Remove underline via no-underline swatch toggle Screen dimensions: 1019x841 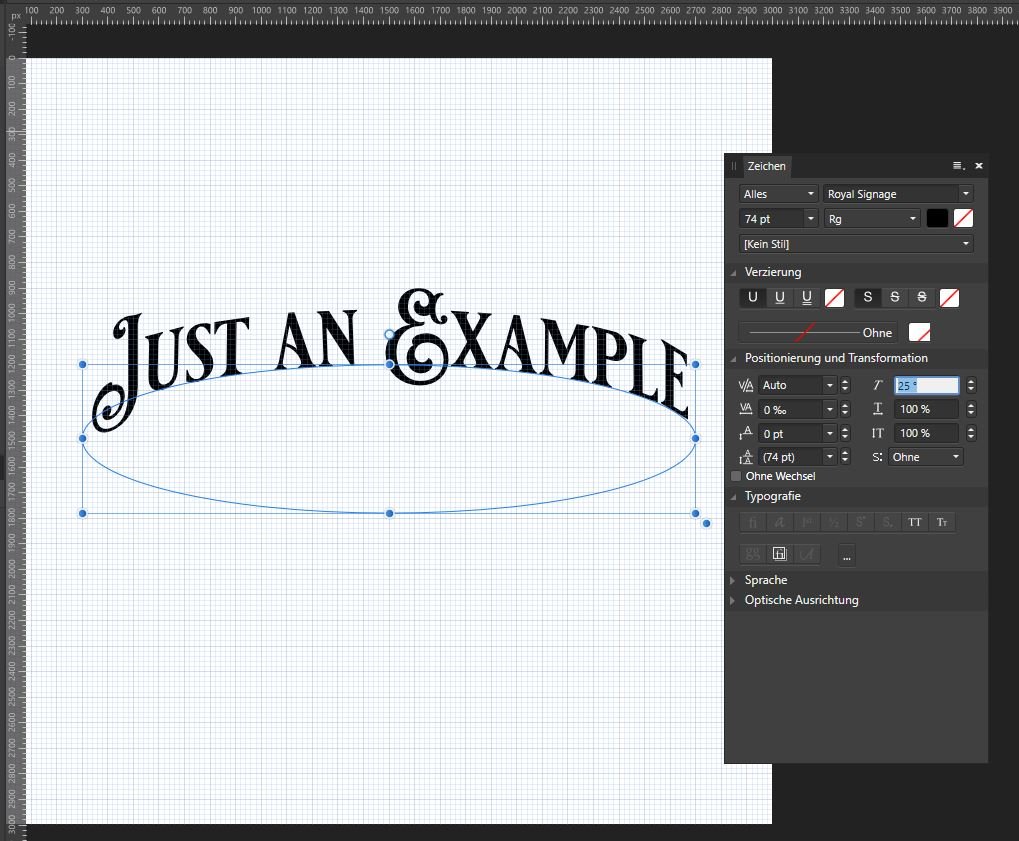pos(836,297)
